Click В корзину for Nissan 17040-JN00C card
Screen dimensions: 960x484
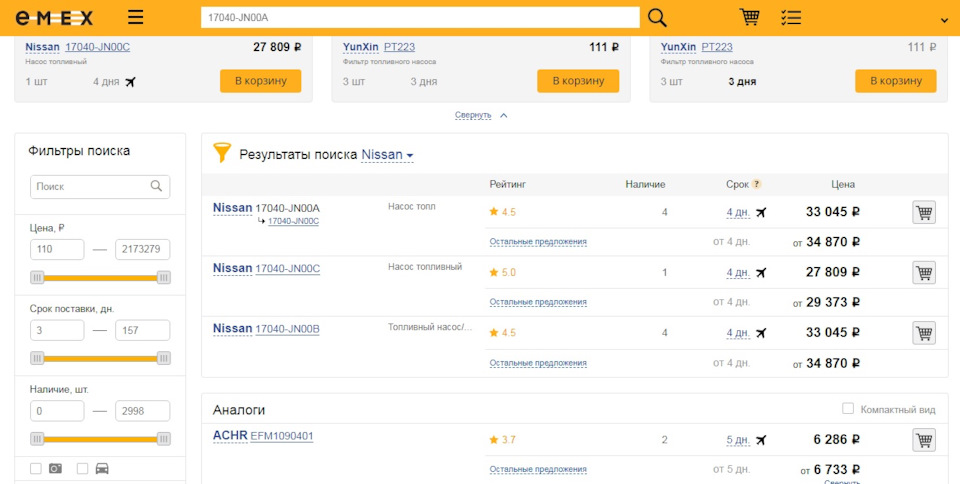click(x=260, y=81)
